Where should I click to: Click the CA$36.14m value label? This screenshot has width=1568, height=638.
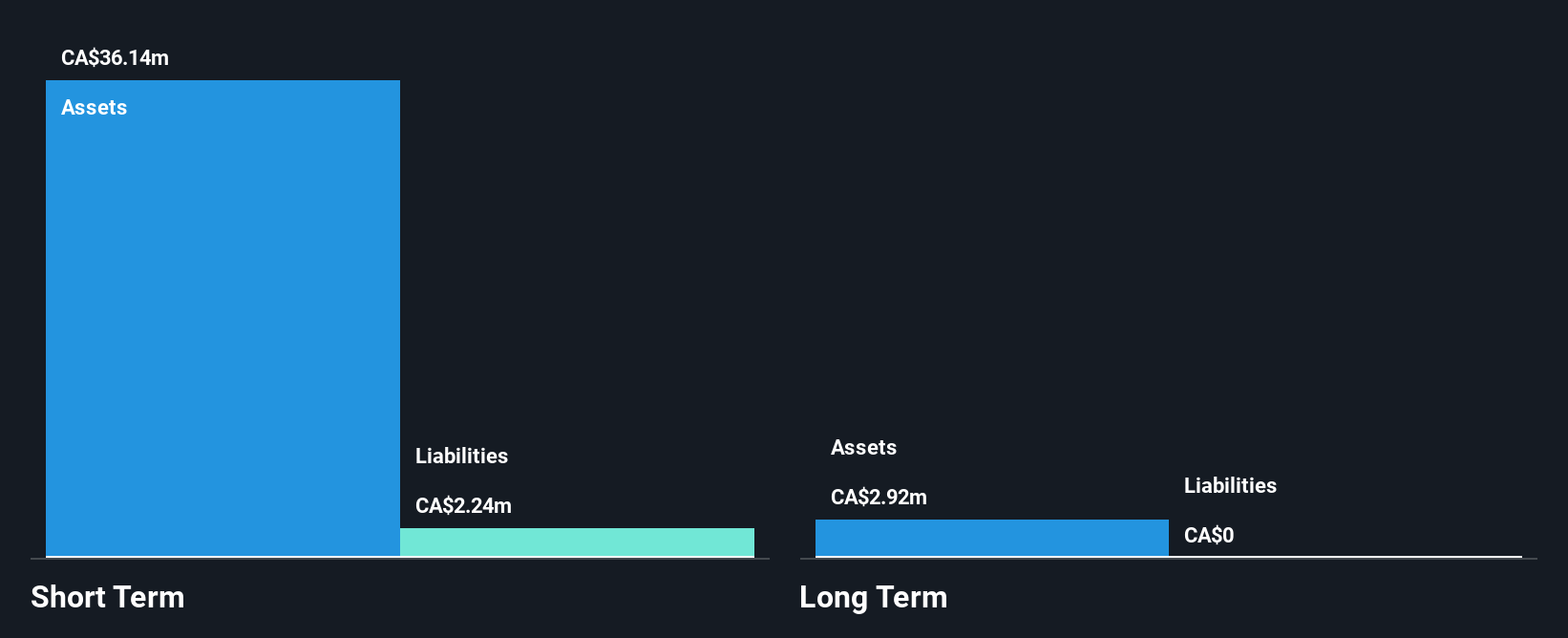point(115,58)
